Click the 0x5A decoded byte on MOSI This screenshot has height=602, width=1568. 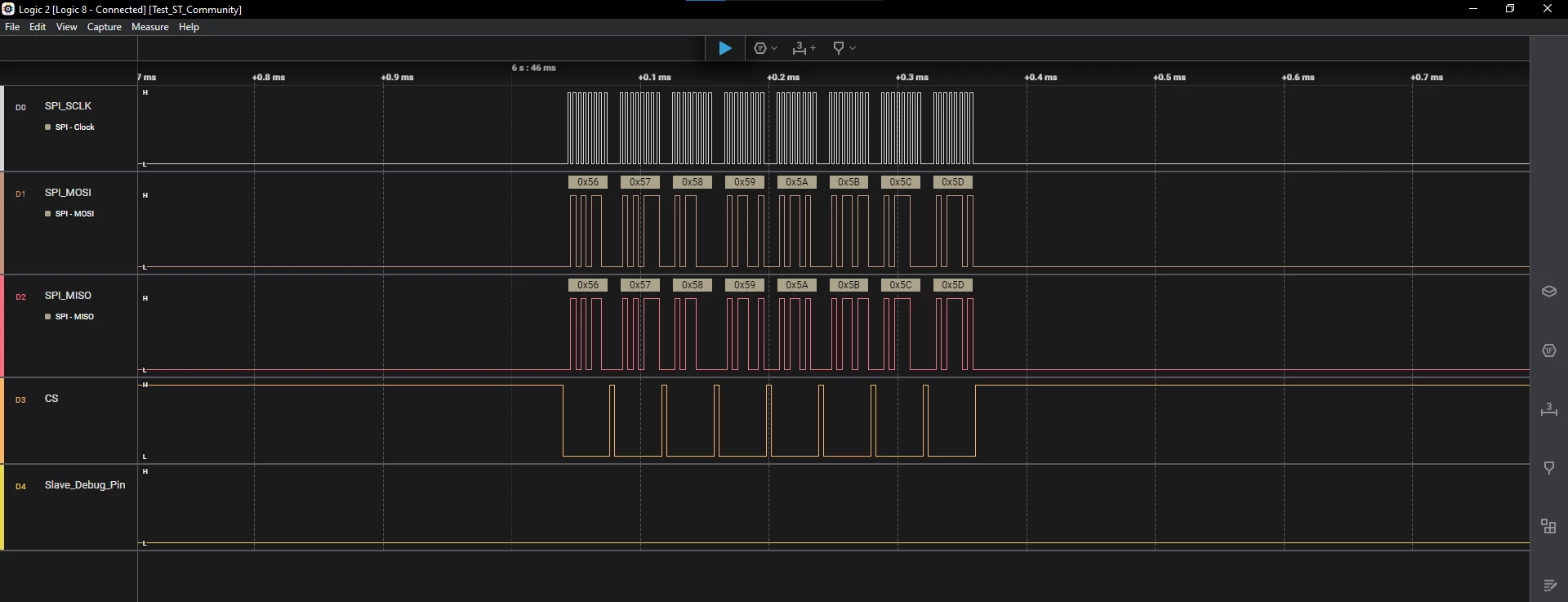click(797, 182)
